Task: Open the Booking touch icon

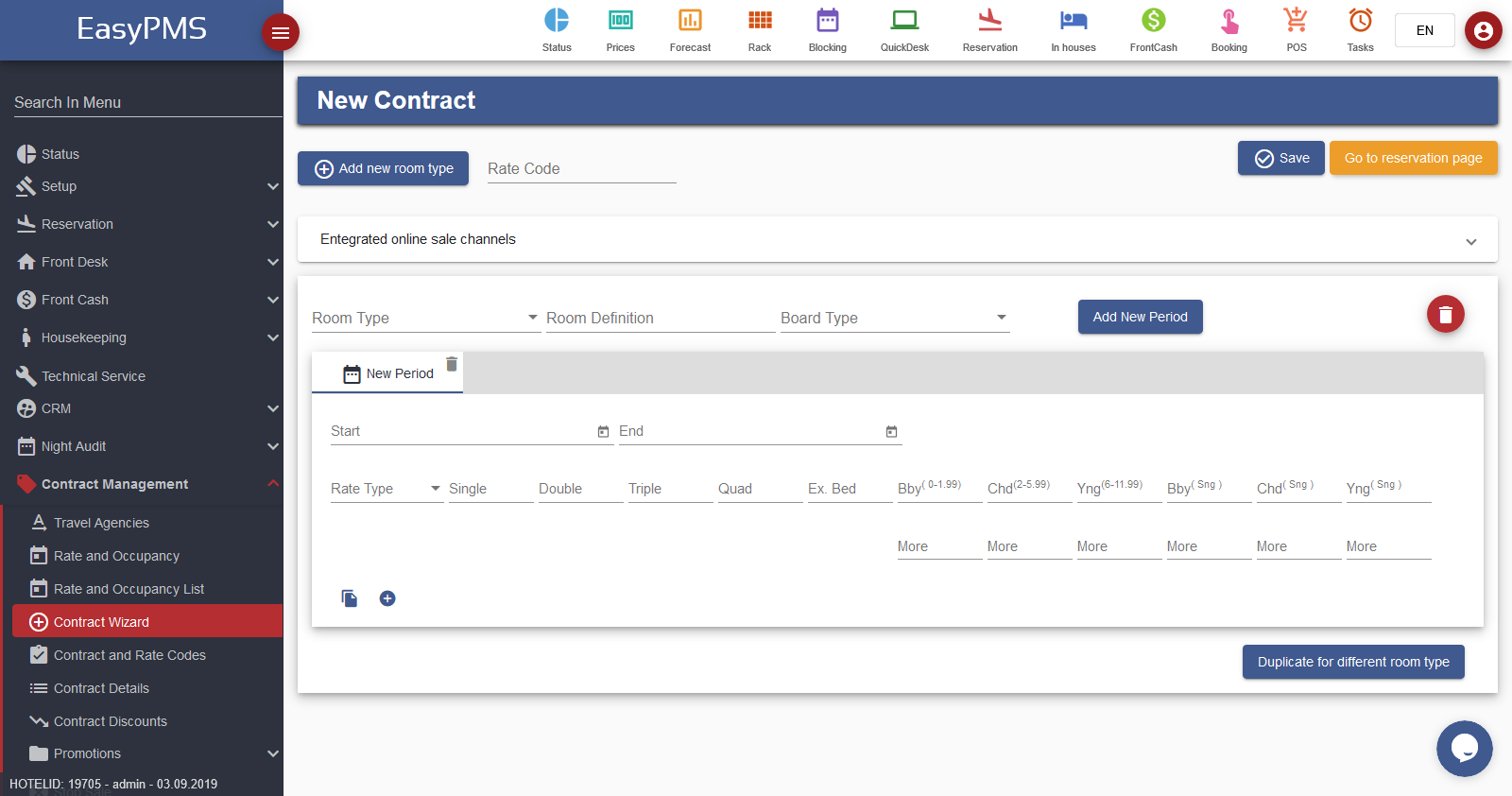Action: click(1229, 20)
